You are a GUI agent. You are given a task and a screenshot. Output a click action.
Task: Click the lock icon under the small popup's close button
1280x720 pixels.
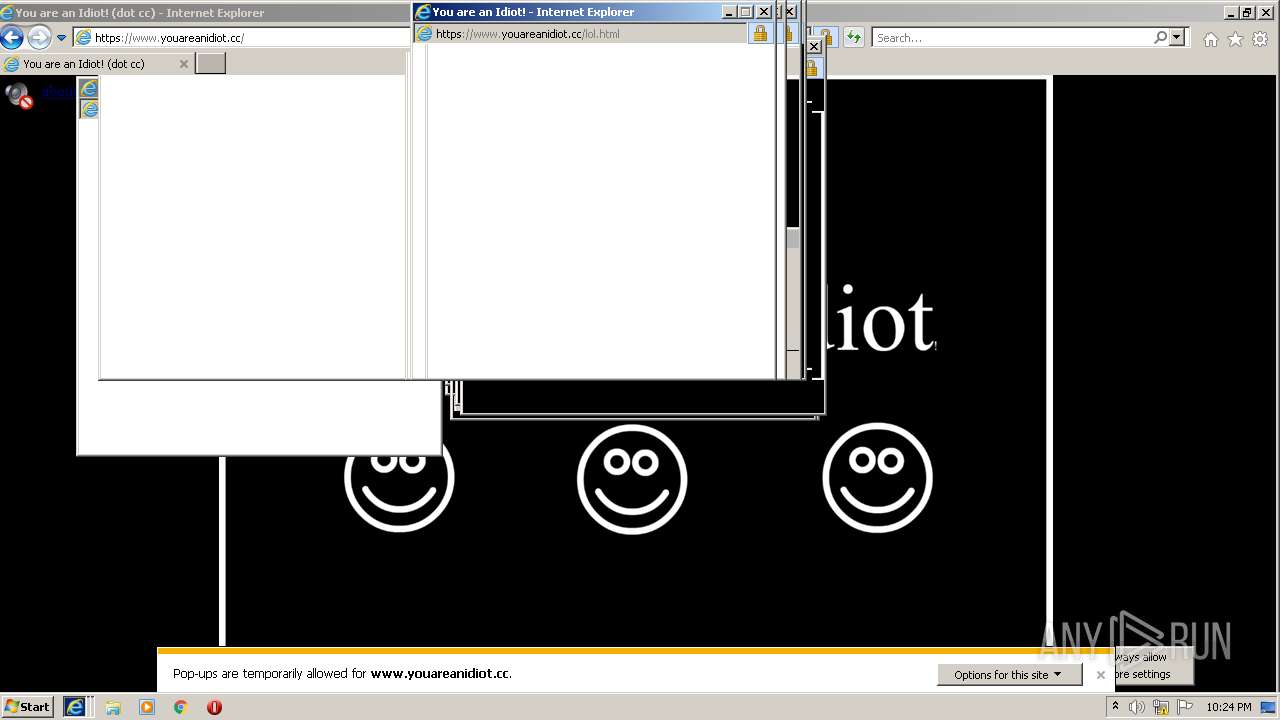click(812, 68)
